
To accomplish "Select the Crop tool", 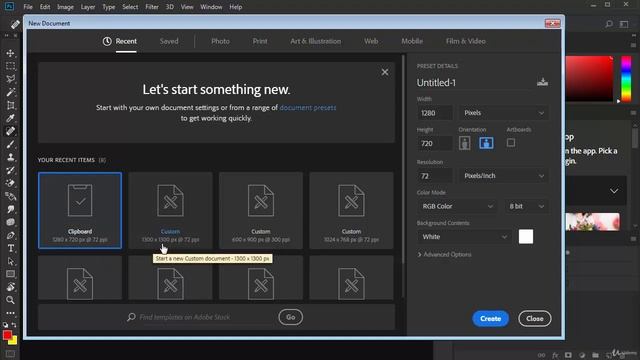I will (10, 105).
